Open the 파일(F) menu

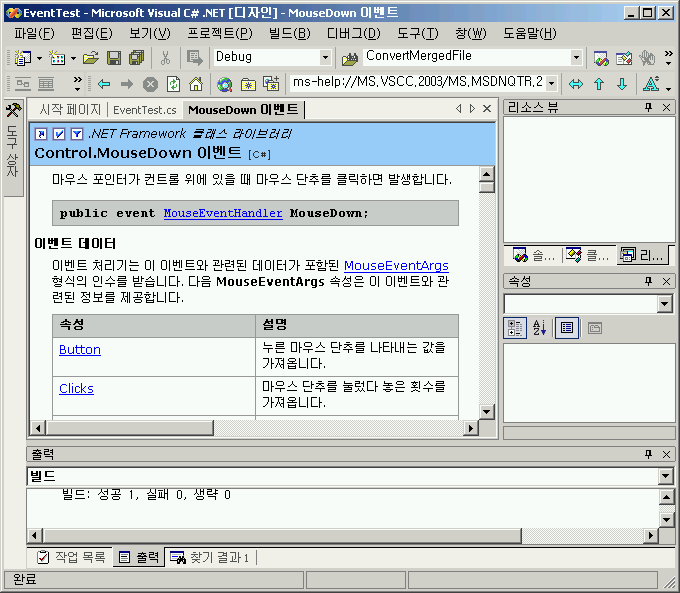[x=34, y=33]
